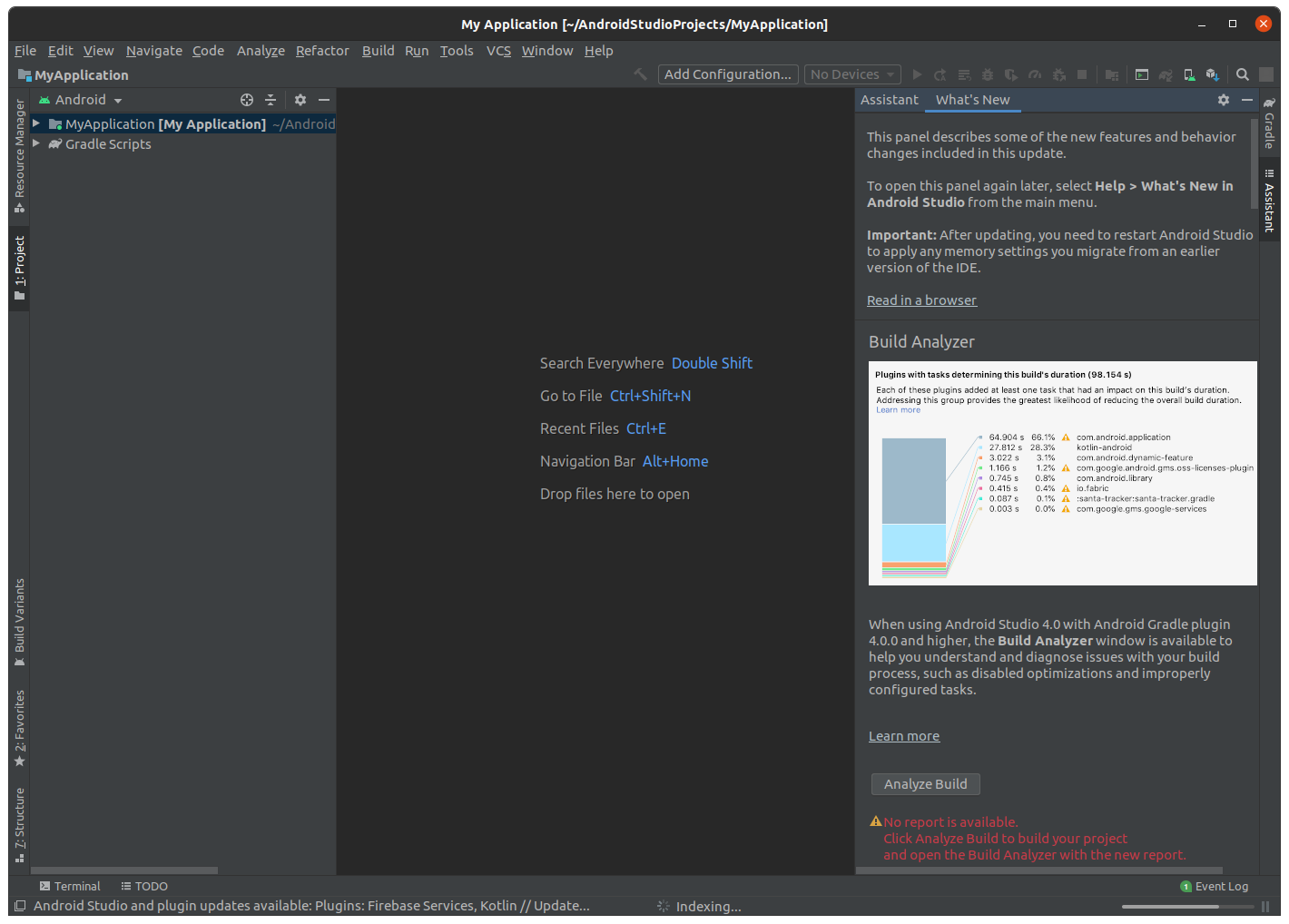Open the Refactor menu
Viewport: 1289px width, 924px height.
322,51
